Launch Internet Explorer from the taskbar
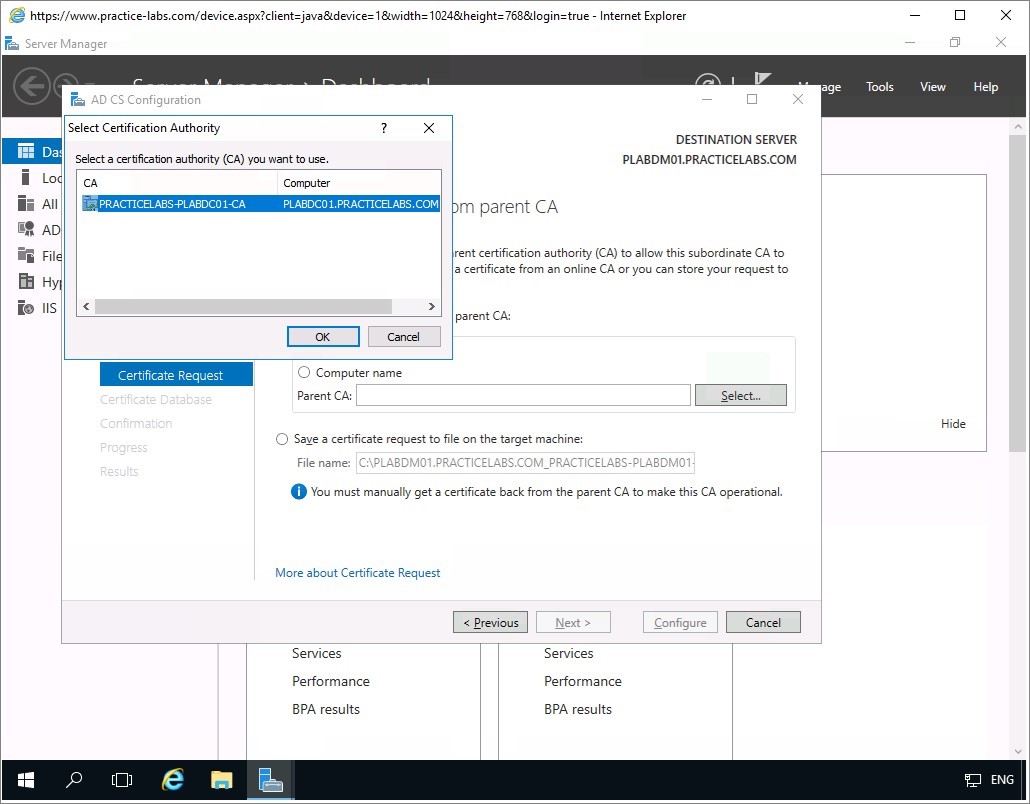Viewport: 1030px width, 804px height. 173,780
